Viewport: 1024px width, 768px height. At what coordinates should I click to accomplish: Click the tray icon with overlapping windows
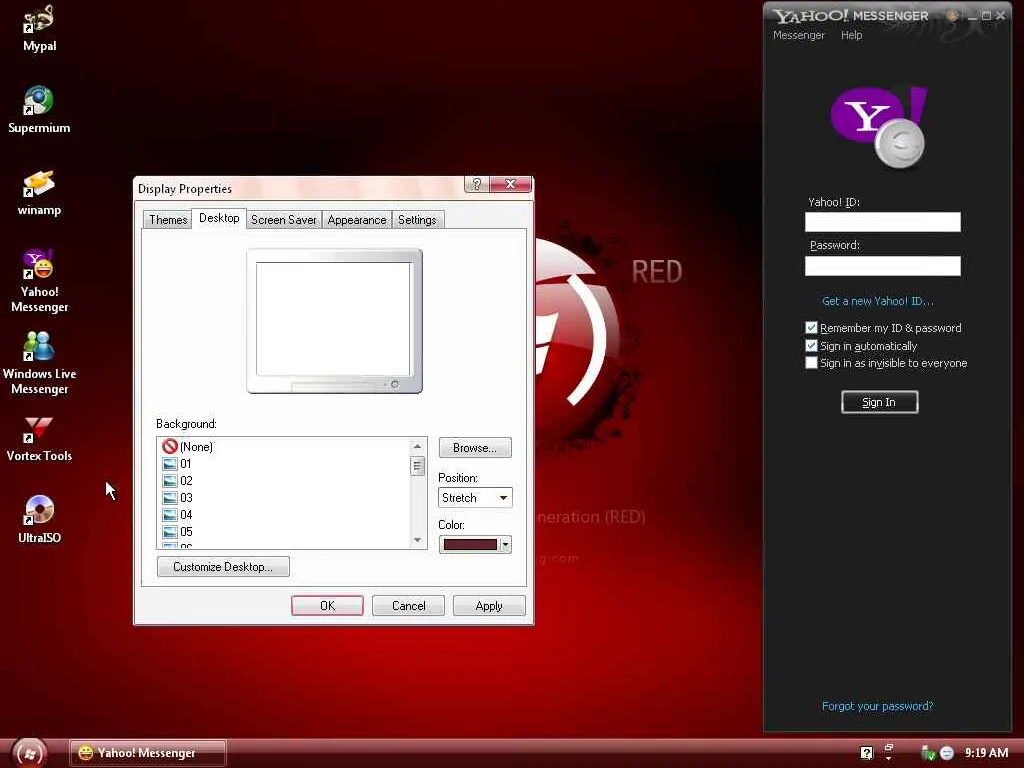pyautogui.click(x=889, y=750)
